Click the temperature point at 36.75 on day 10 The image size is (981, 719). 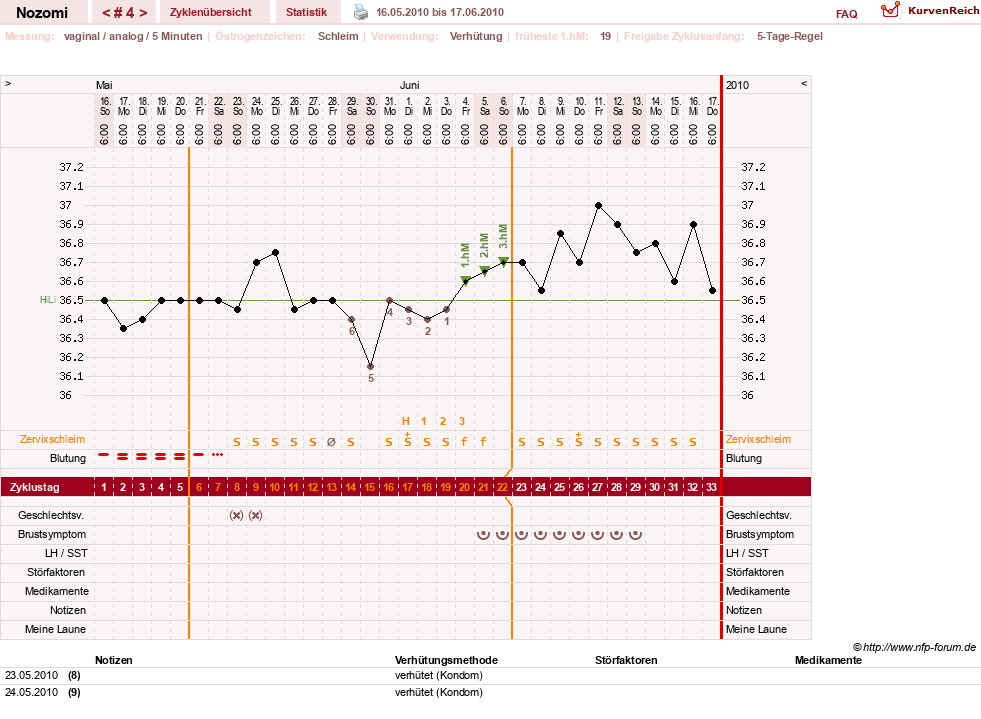tap(275, 253)
